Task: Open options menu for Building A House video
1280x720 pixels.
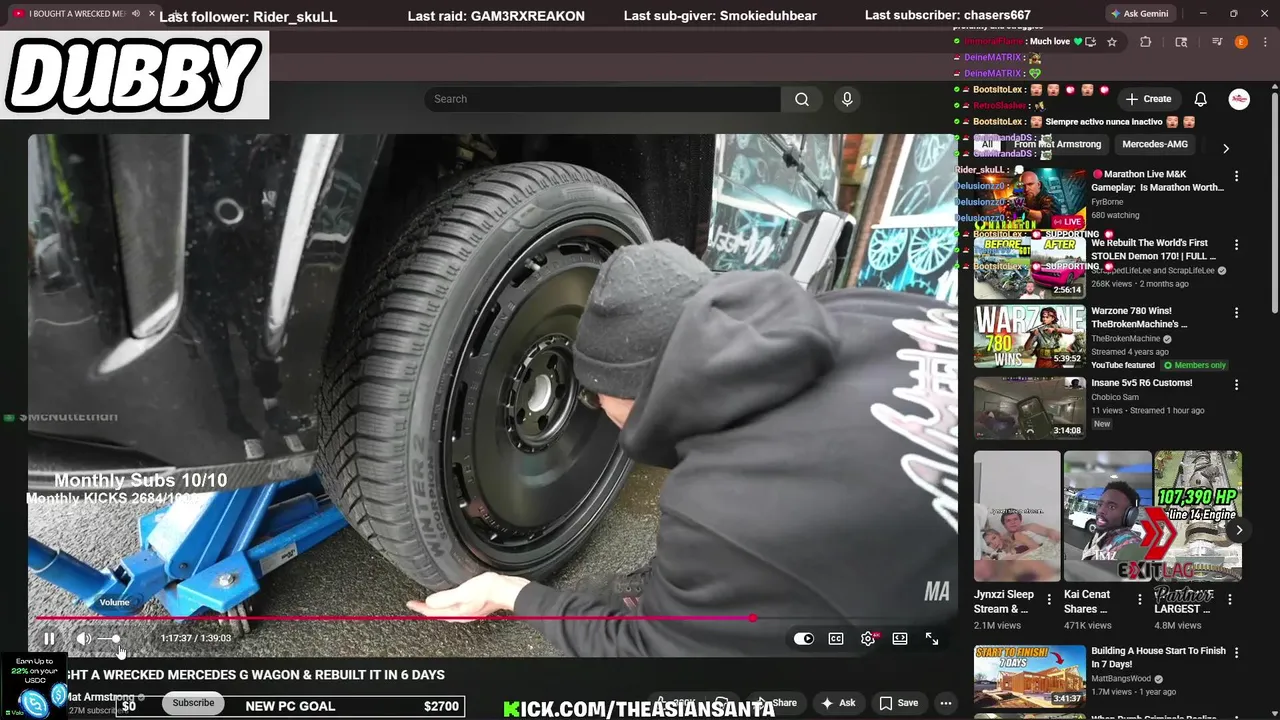Action: 1236,652
